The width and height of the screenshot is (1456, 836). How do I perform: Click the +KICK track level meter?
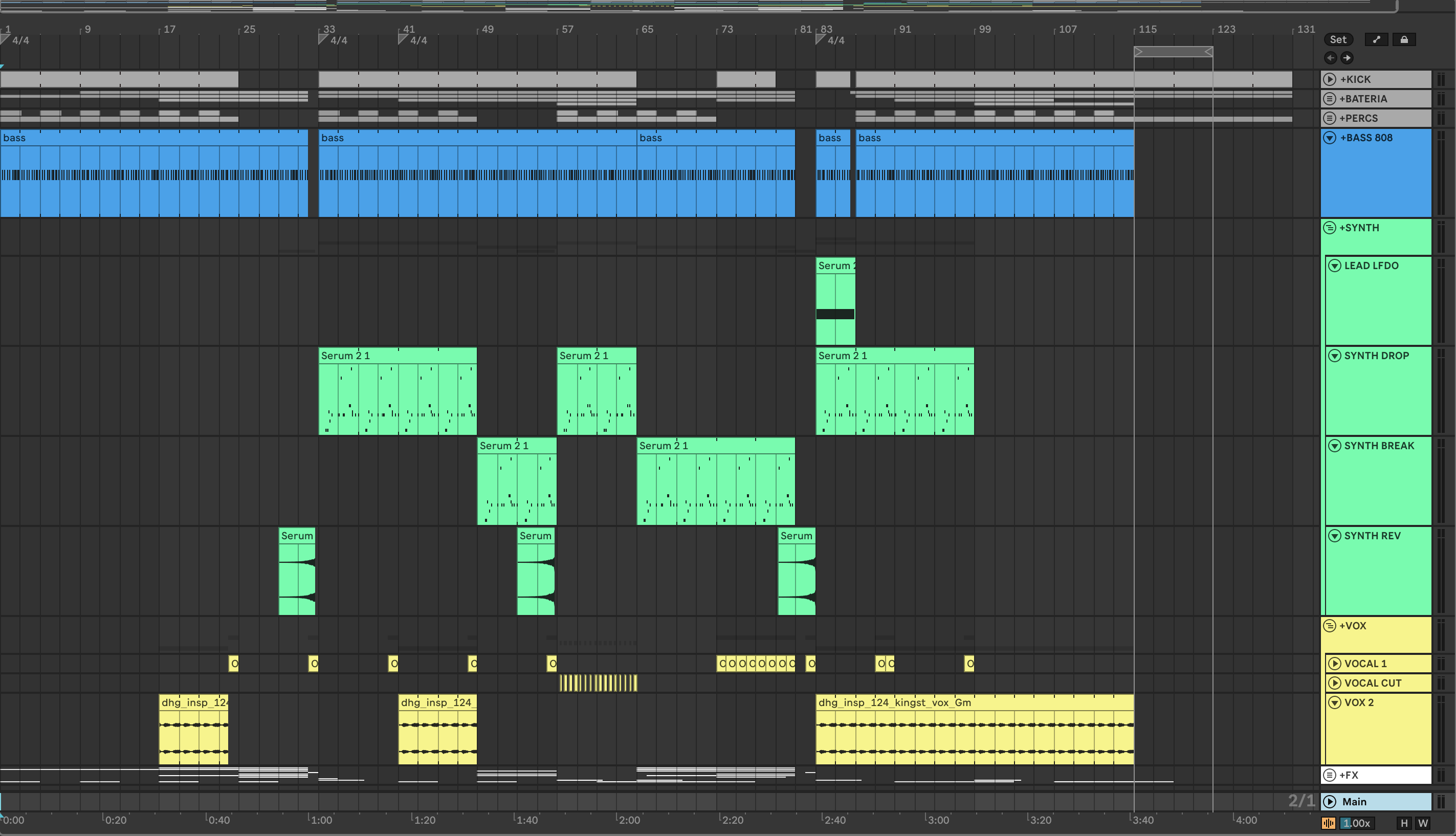(x=1441, y=79)
